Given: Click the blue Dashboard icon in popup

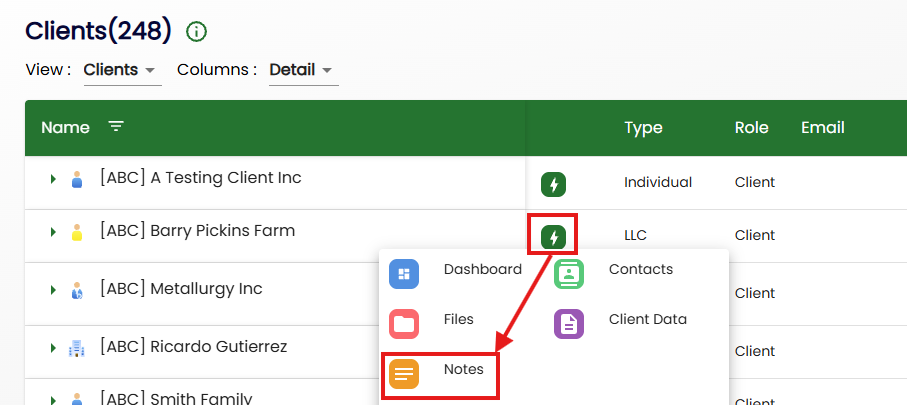Looking at the screenshot, I should pos(404,273).
